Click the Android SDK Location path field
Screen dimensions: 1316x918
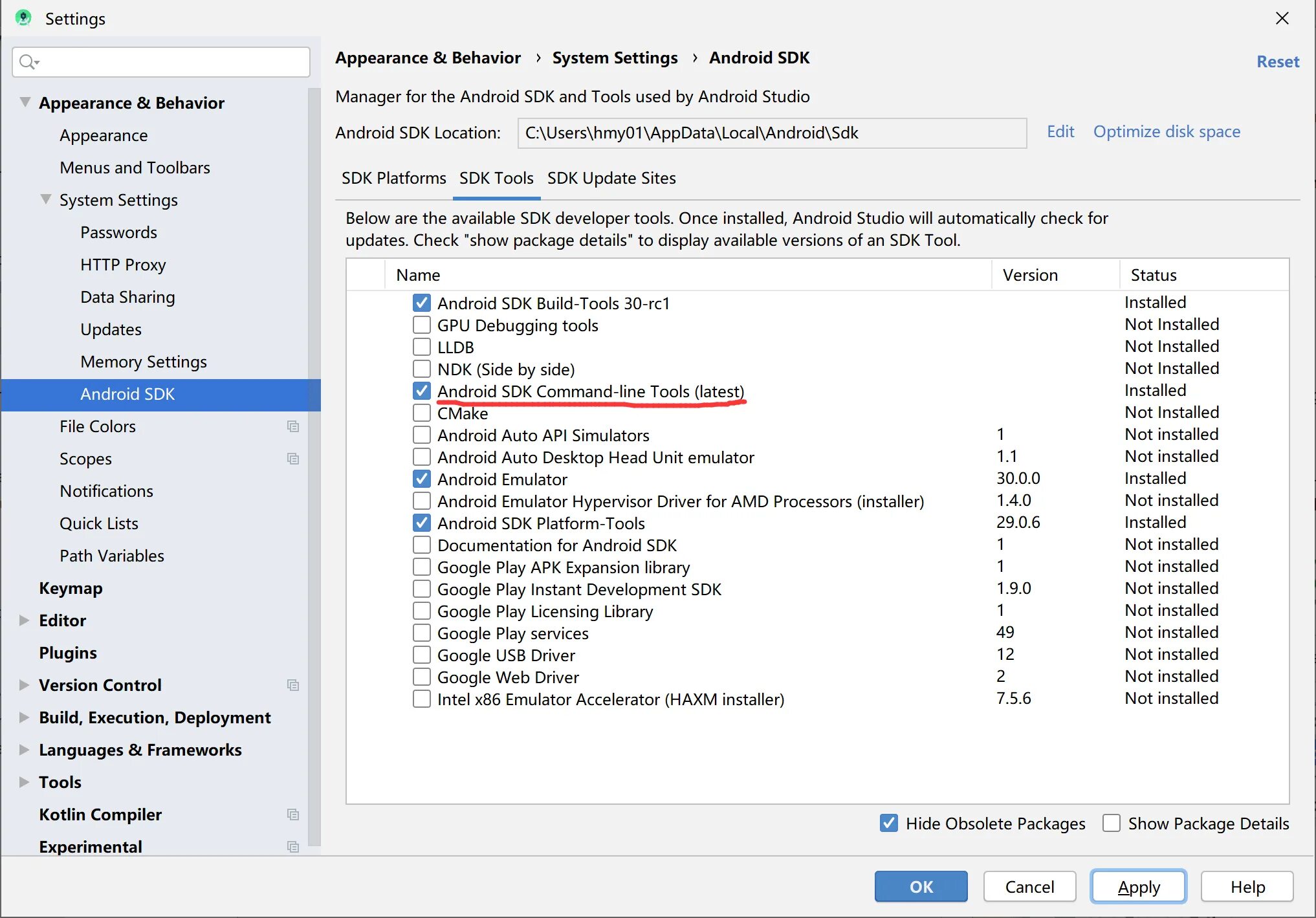(x=771, y=133)
